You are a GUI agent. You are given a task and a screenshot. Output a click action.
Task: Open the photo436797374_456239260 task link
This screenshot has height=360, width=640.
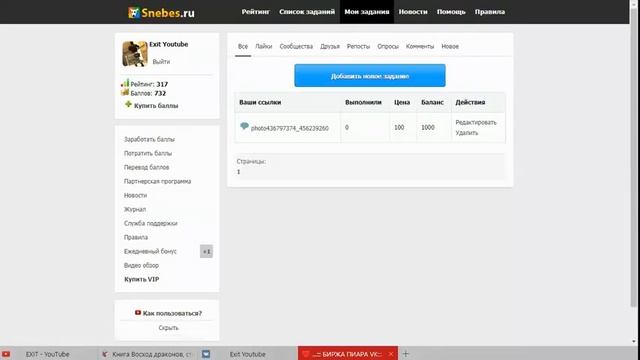pos(289,128)
